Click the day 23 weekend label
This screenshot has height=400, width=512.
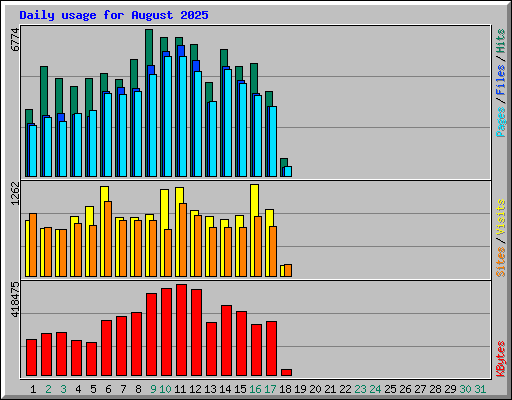tap(360, 389)
